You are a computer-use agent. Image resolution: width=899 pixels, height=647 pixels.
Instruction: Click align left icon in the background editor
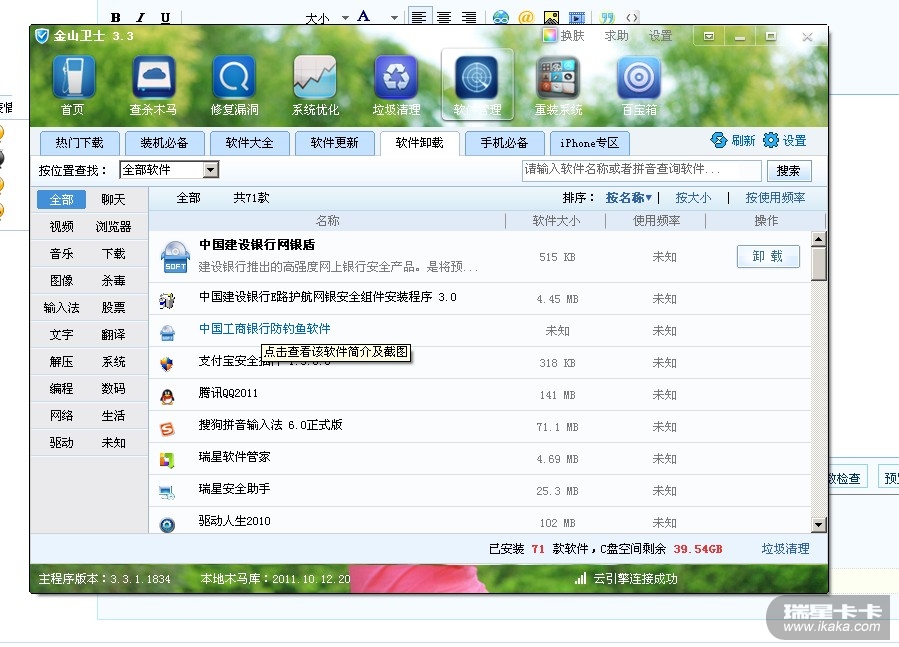tap(419, 17)
